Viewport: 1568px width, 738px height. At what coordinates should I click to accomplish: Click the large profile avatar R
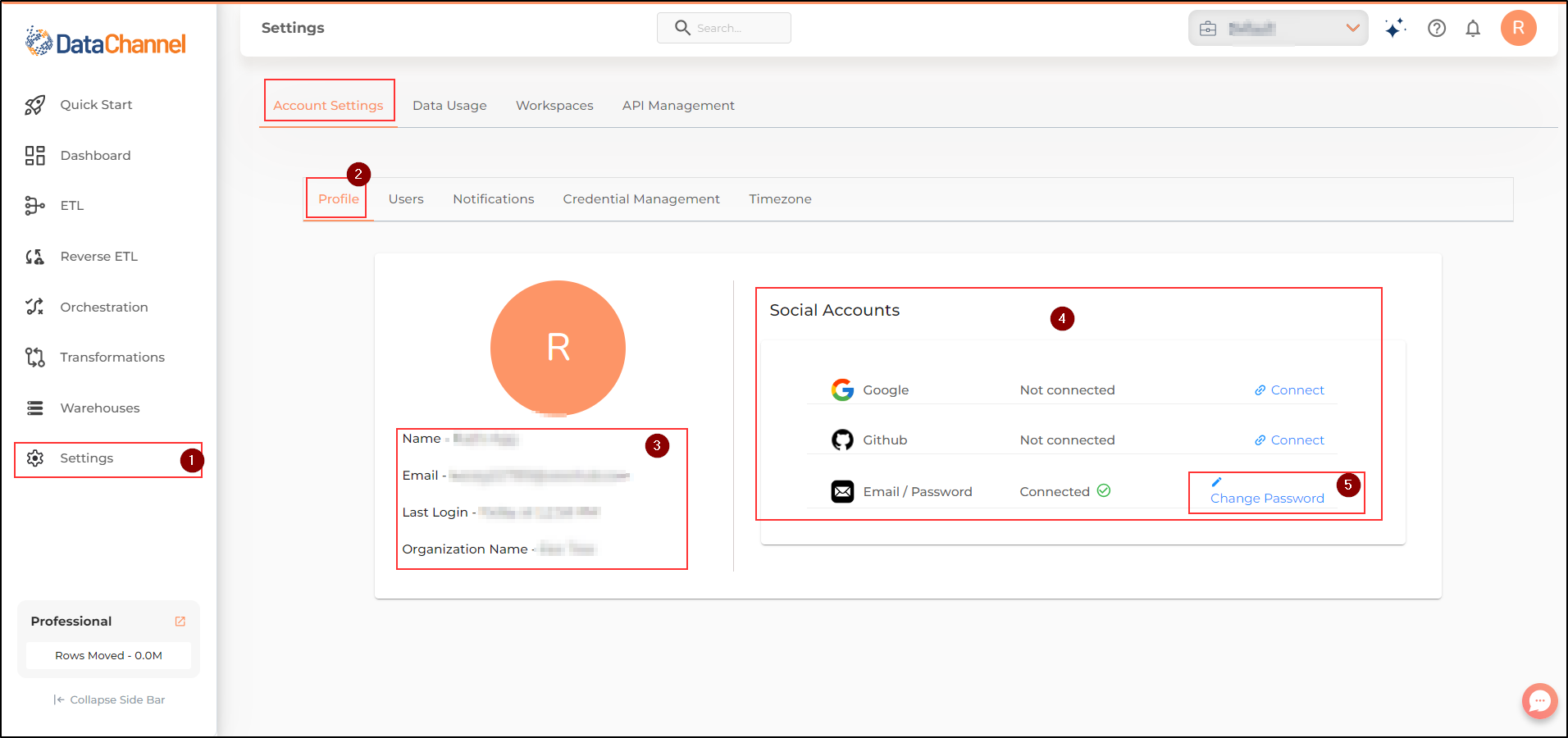[x=558, y=348]
